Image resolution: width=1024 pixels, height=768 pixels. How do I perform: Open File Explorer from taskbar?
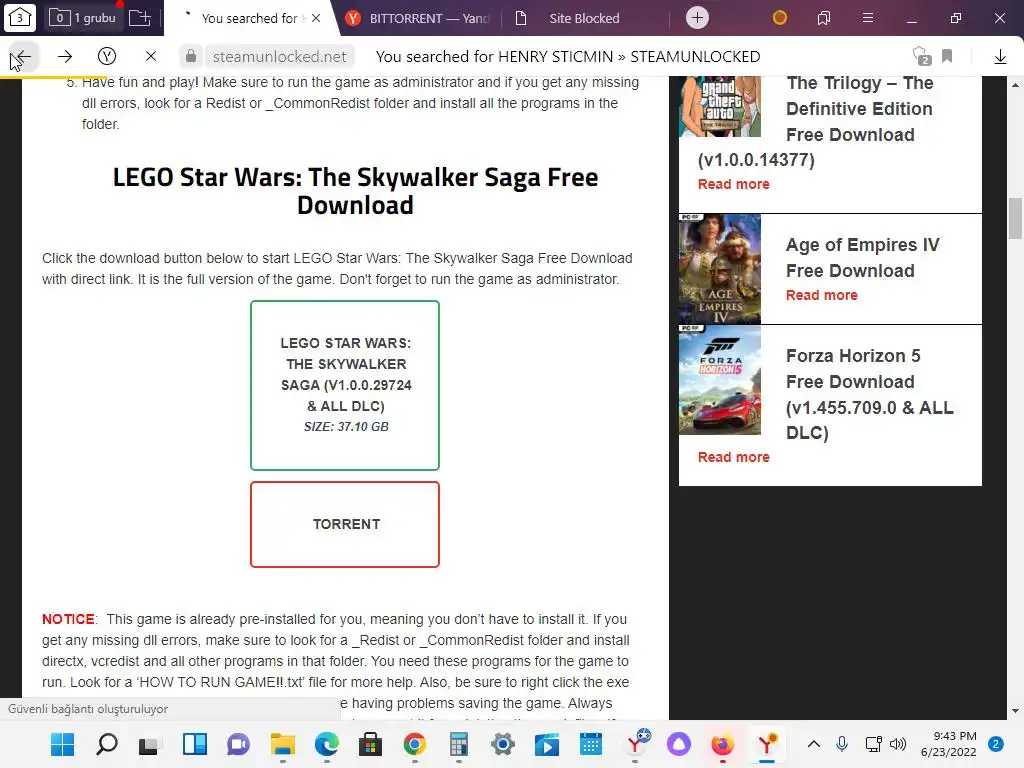[283, 744]
